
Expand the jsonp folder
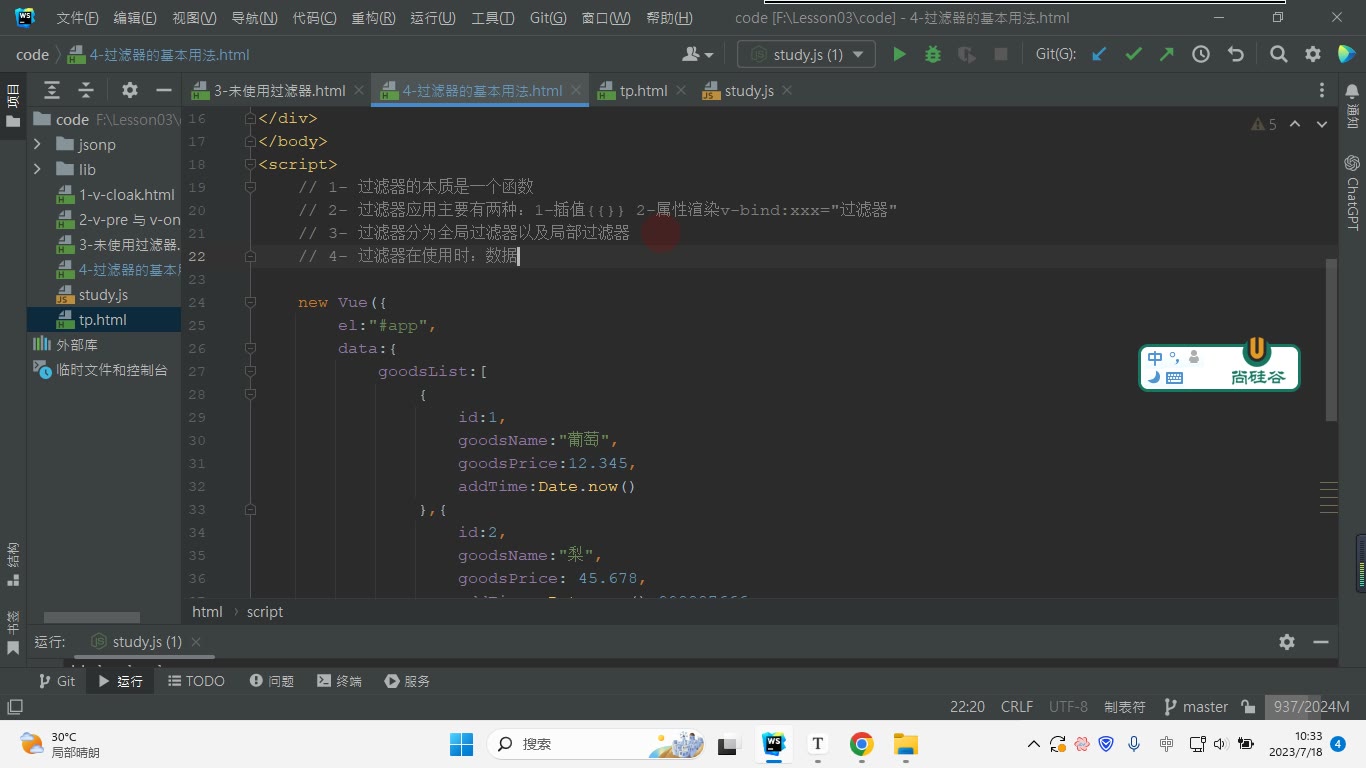point(37,145)
